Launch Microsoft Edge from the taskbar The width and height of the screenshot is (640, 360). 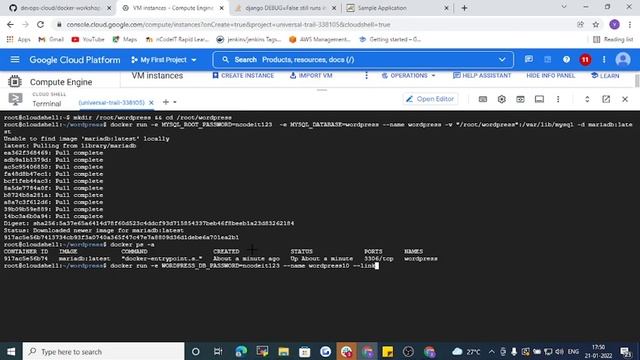(241, 351)
